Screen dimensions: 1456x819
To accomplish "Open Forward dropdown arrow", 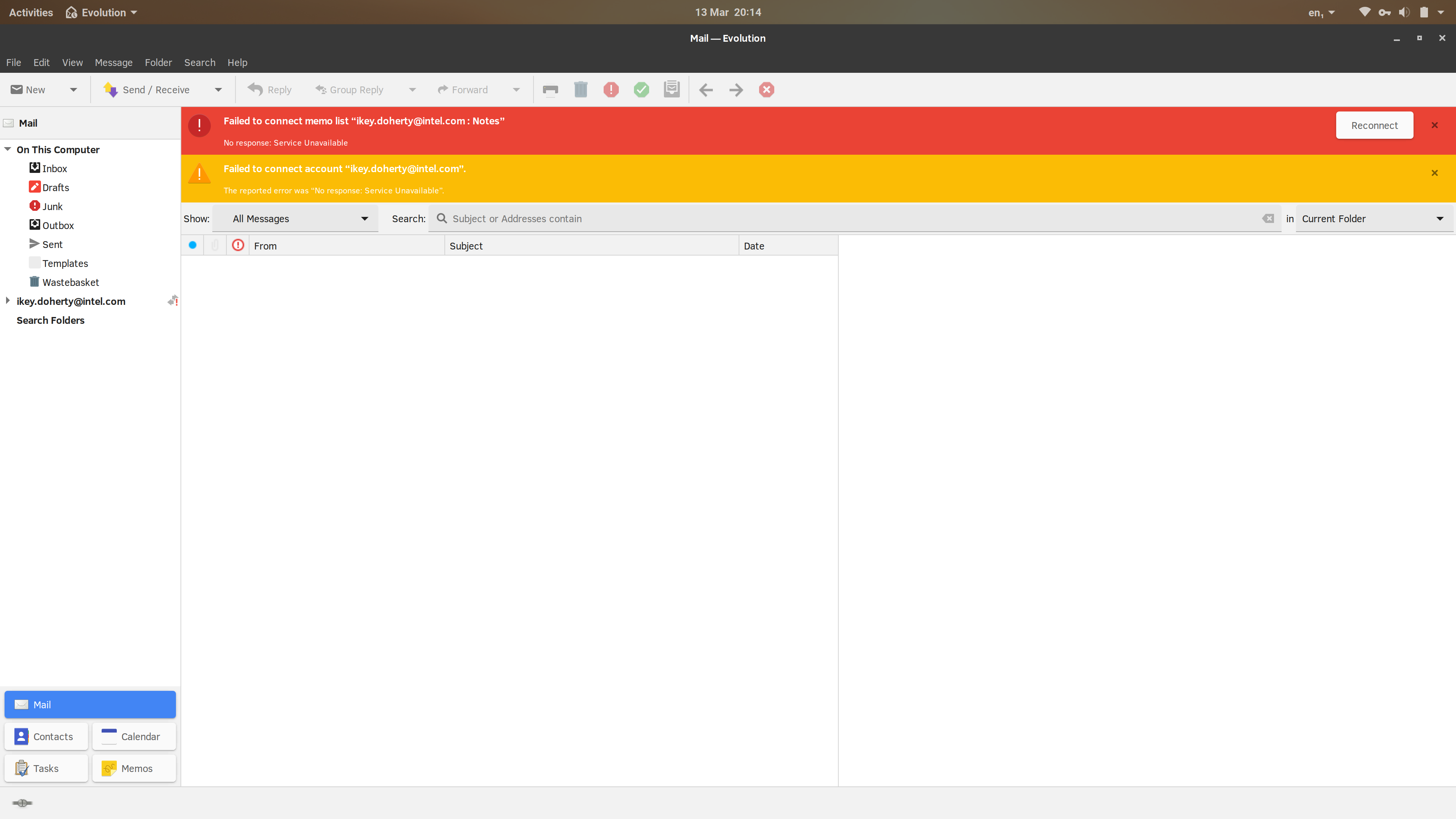I will (x=516, y=90).
